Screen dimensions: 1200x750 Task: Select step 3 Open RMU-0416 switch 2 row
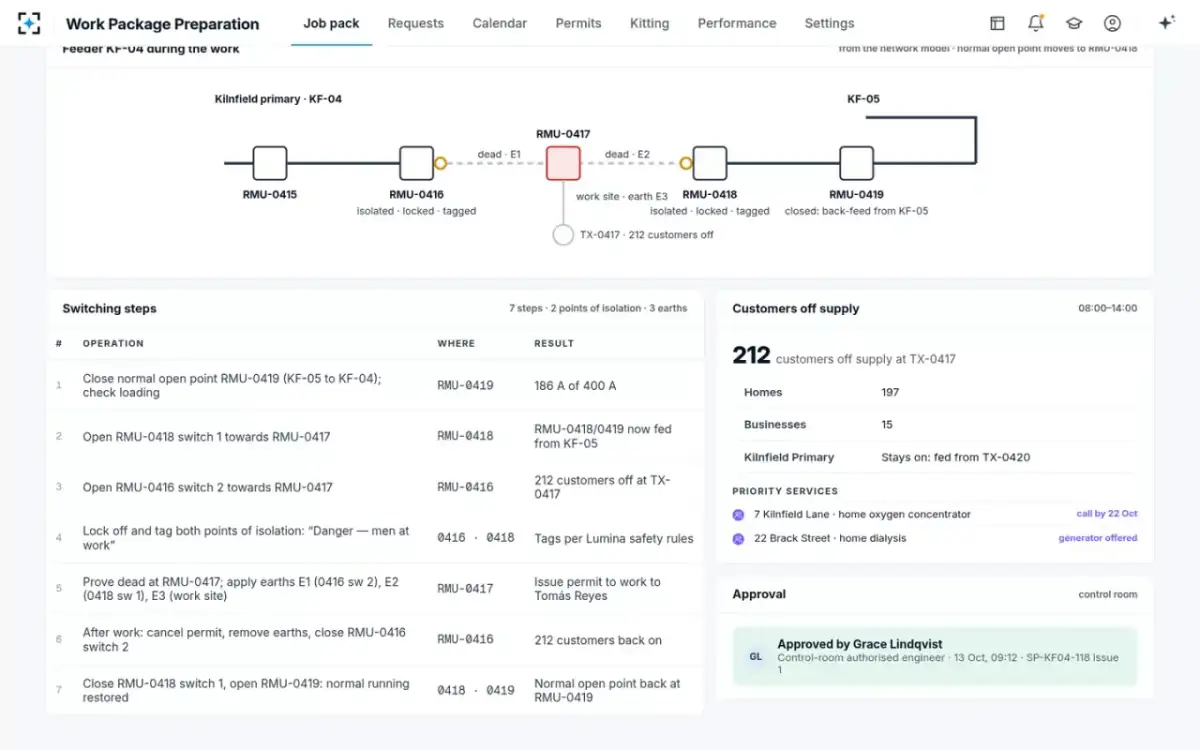(x=375, y=487)
